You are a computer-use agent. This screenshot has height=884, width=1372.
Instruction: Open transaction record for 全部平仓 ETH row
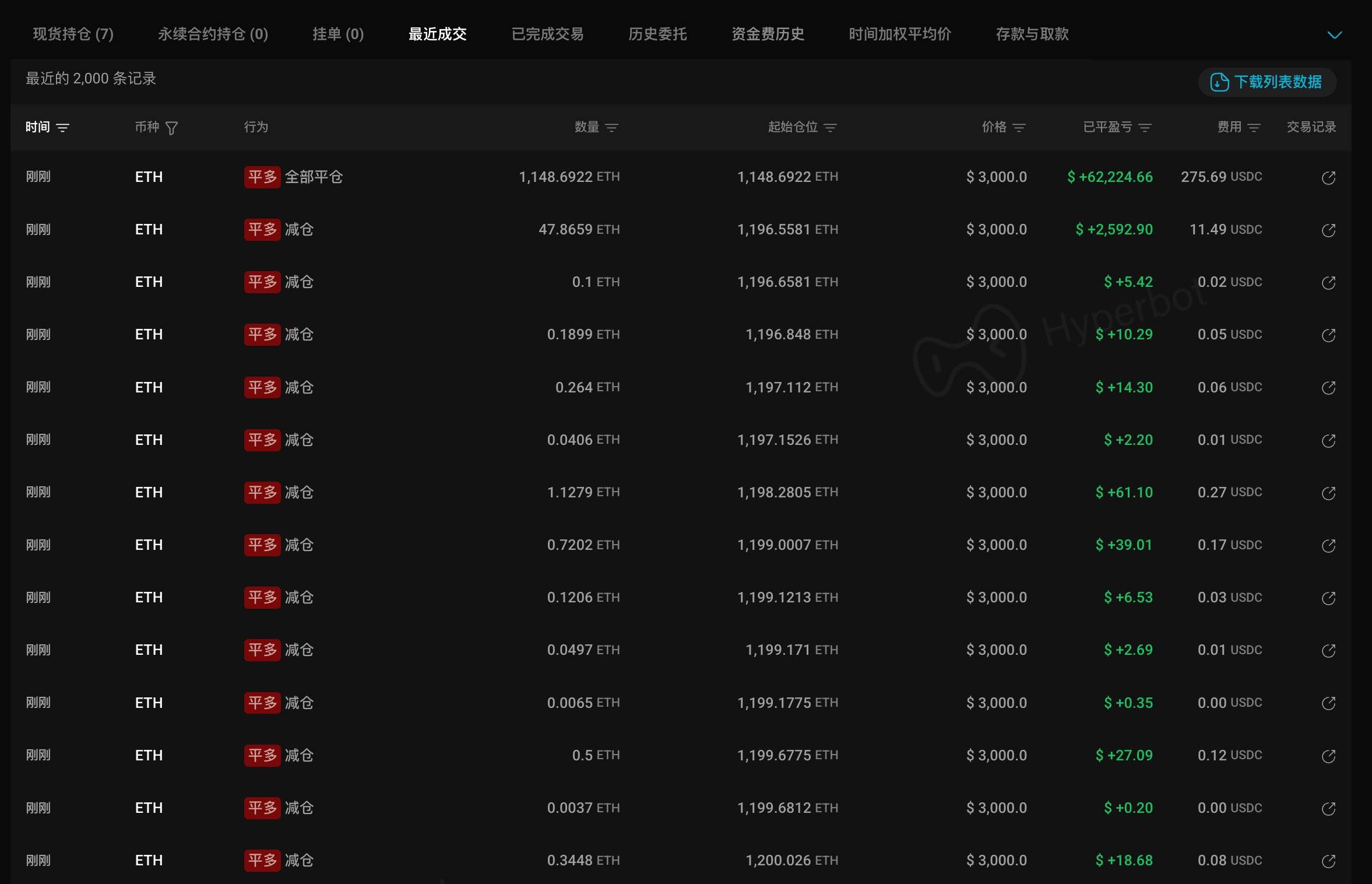pos(1328,178)
